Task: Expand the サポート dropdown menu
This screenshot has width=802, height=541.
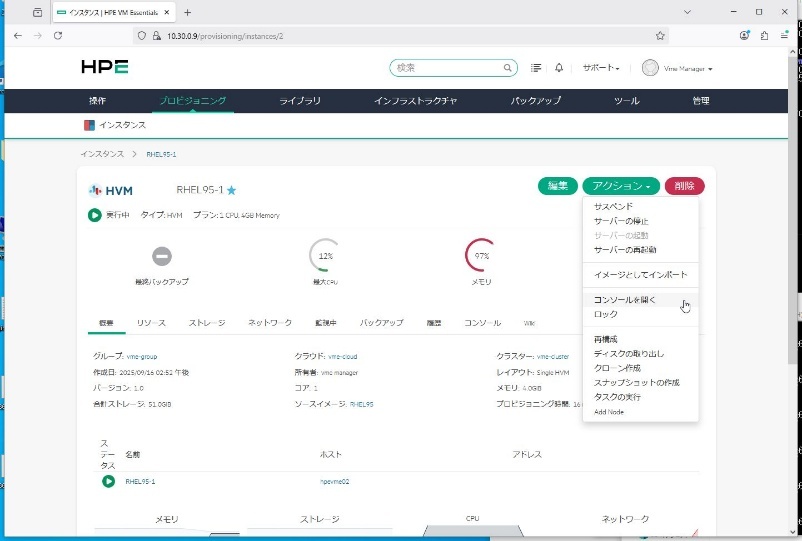Action: 601,68
